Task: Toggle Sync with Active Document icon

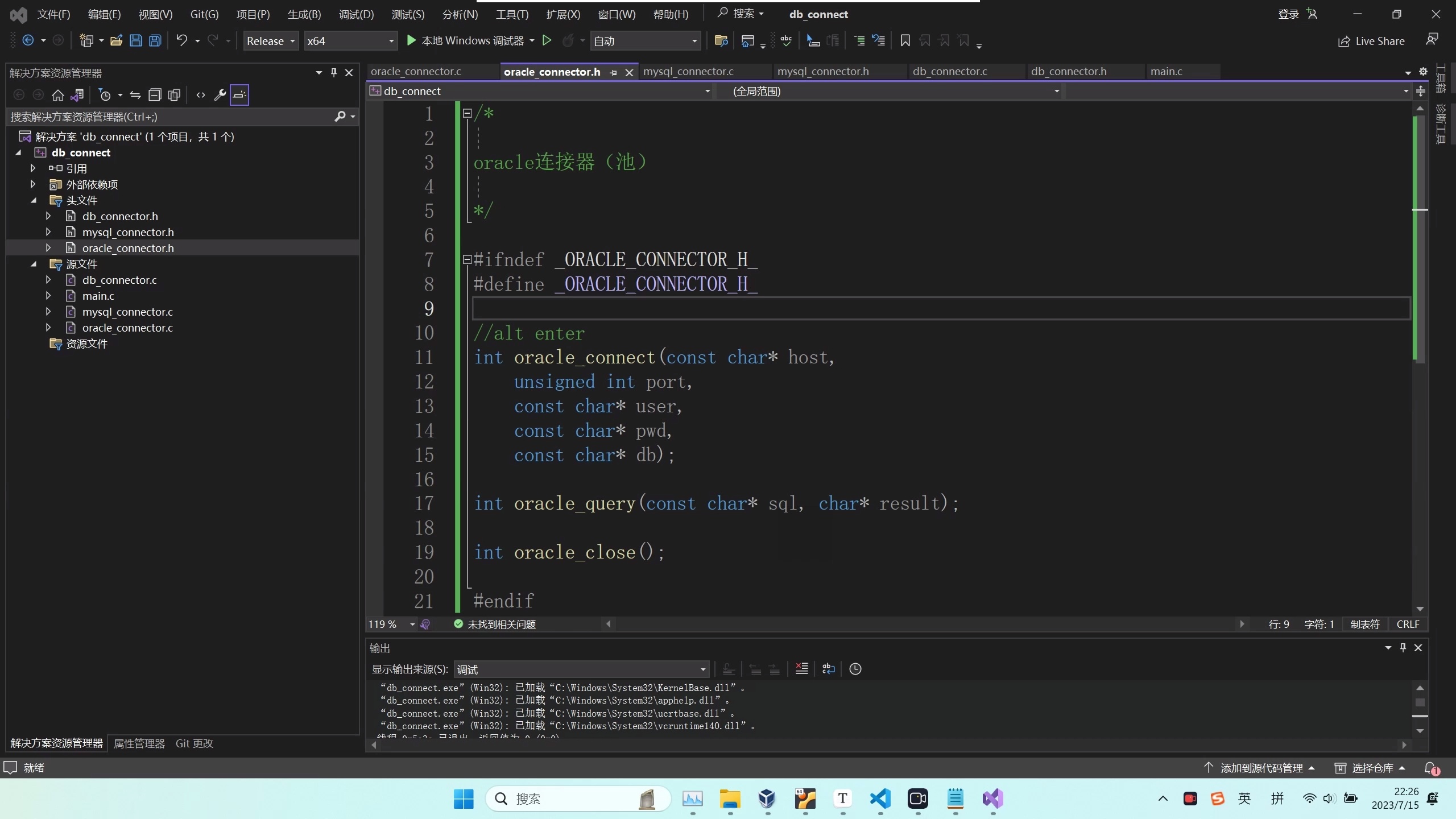Action: click(135, 95)
